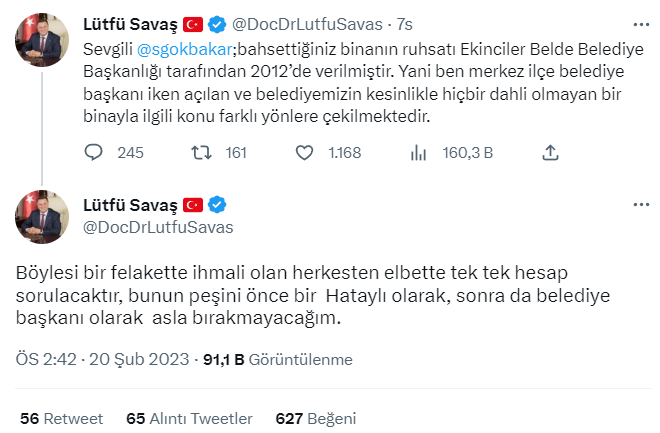Click the reply icon on first tweet

pos(94,153)
